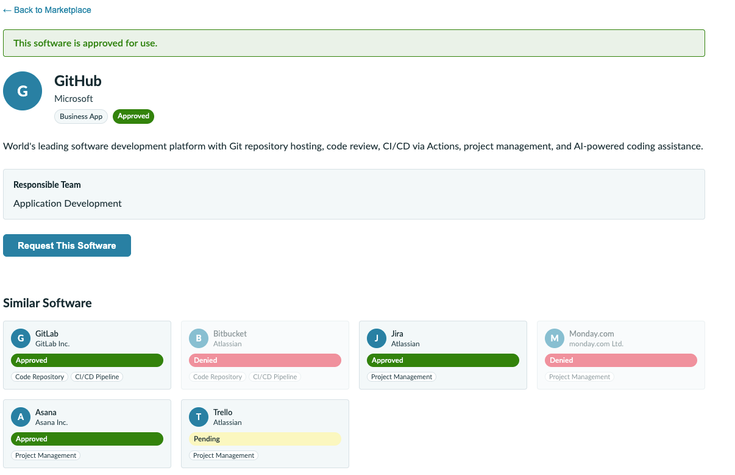735x475 pixels.
Task: Click Monday.com's Denied status bar
Action: [621, 360]
